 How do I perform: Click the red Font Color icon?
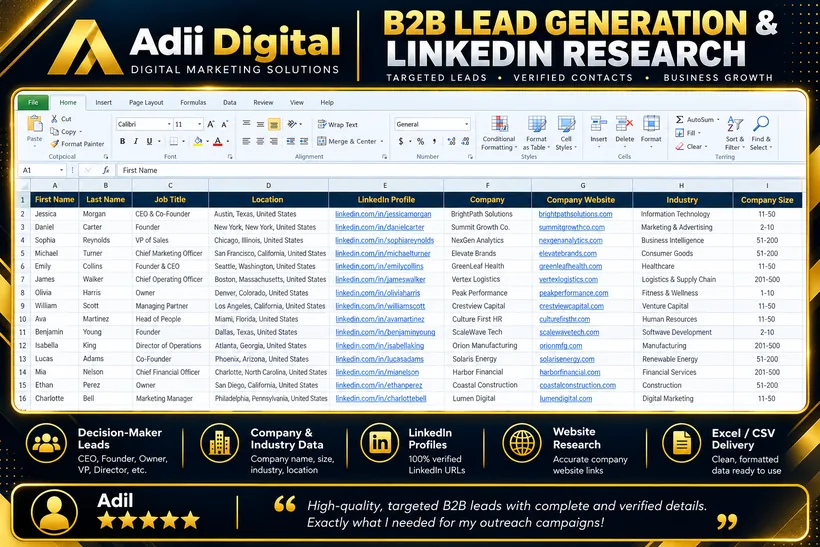218,141
